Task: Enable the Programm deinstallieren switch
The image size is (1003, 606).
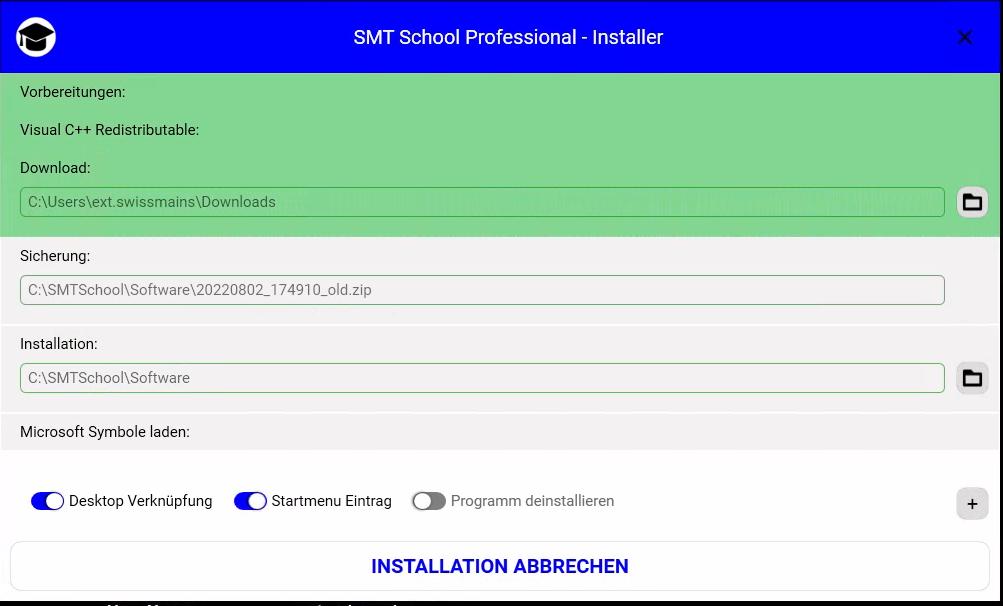Action: 428,501
